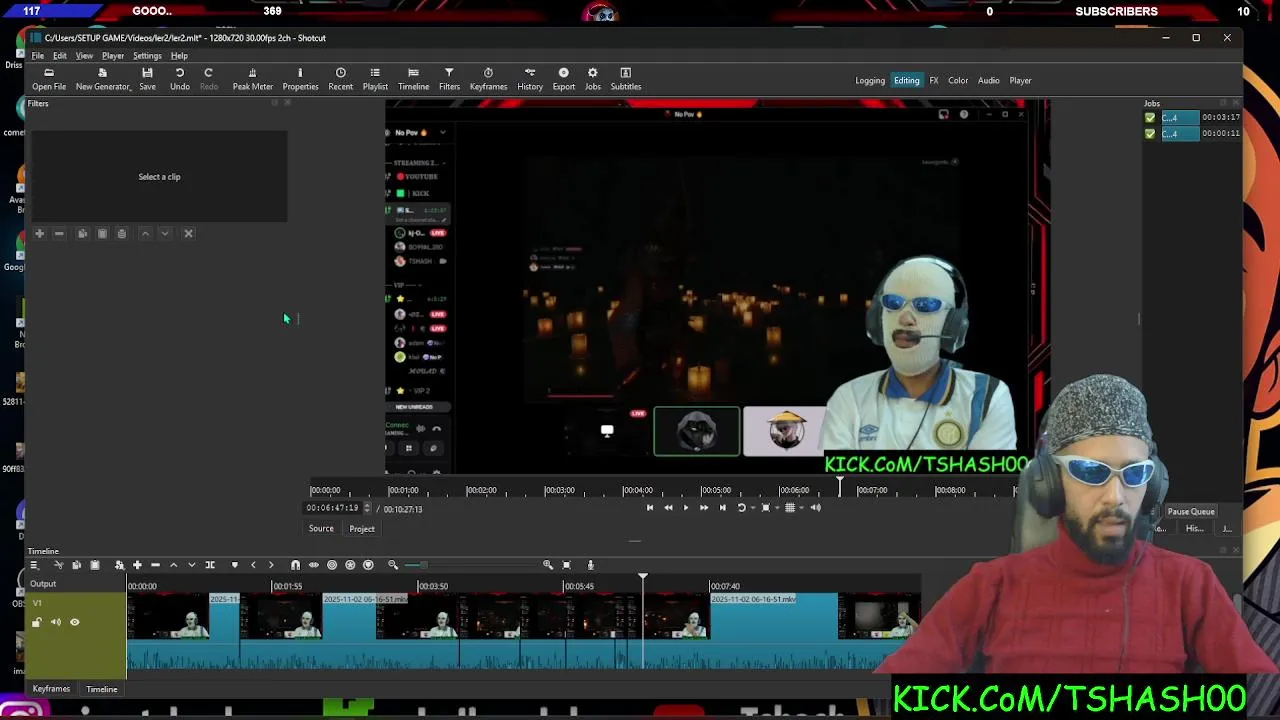Viewport: 1280px width, 720px height.
Task: Open the Export panel
Action: 564,79
